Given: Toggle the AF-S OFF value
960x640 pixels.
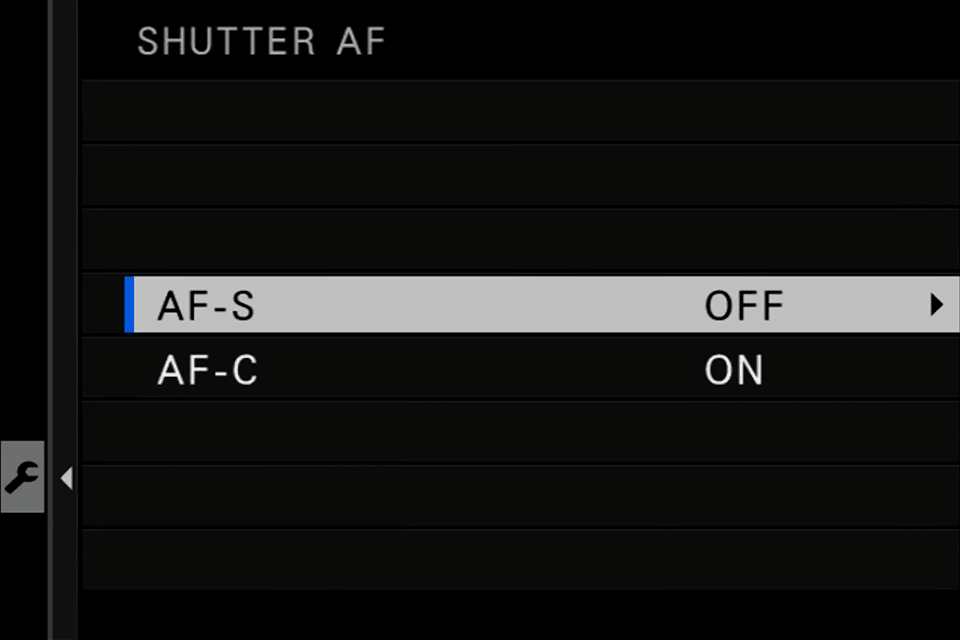Looking at the screenshot, I should [744, 306].
